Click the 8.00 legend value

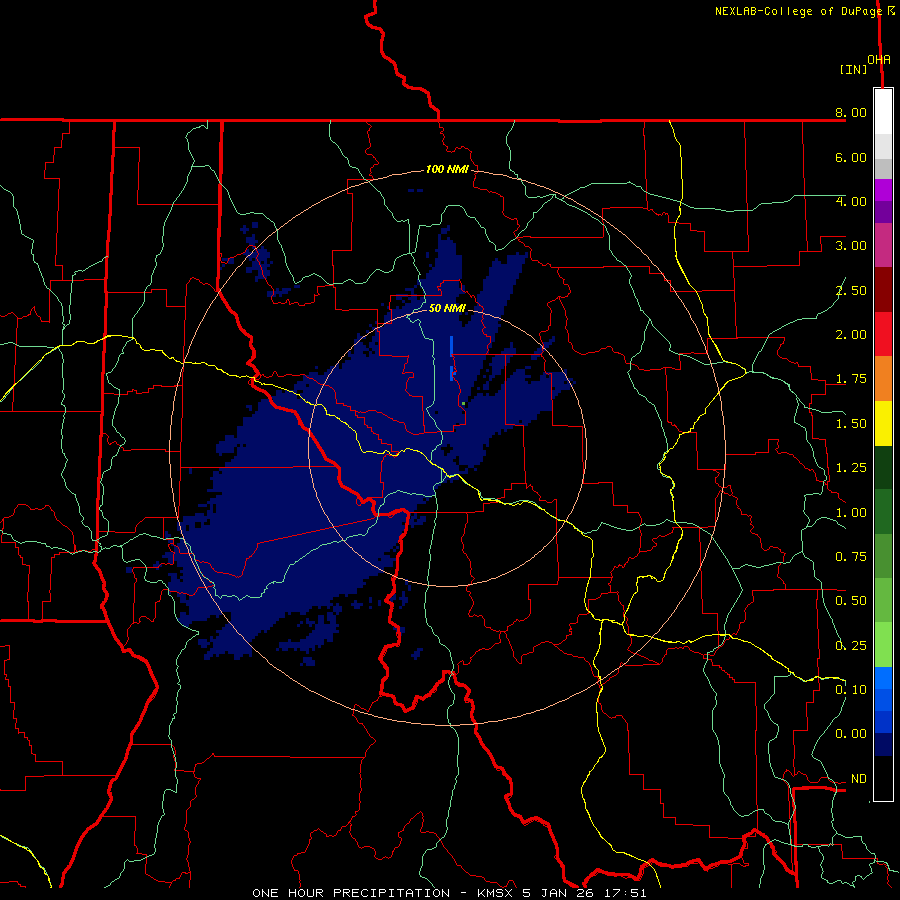click(x=851, y=112)
